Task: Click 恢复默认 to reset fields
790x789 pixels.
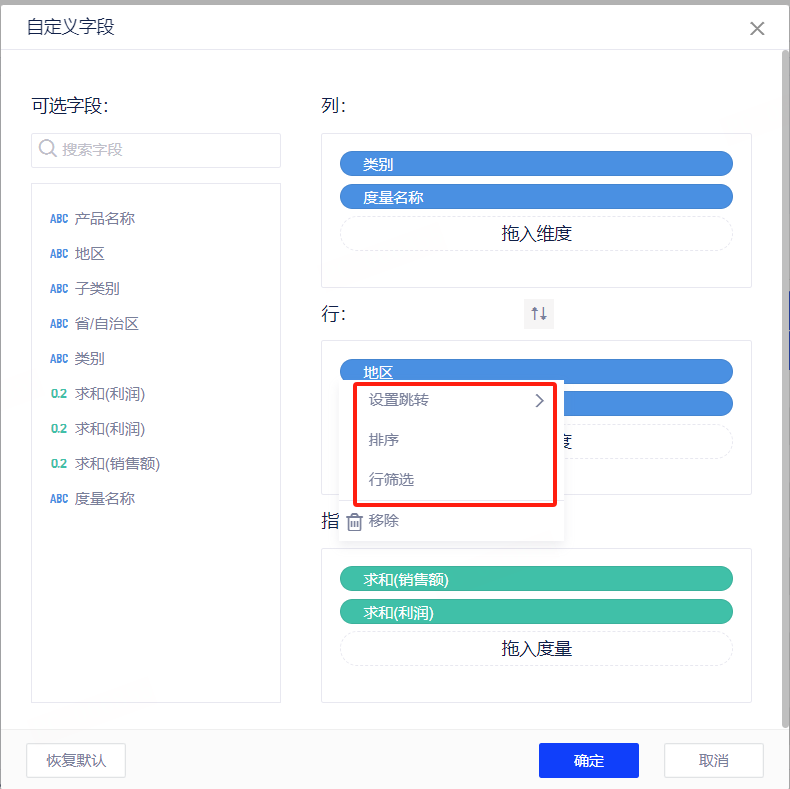Action: pyautogui.click(x=76, y=760)
